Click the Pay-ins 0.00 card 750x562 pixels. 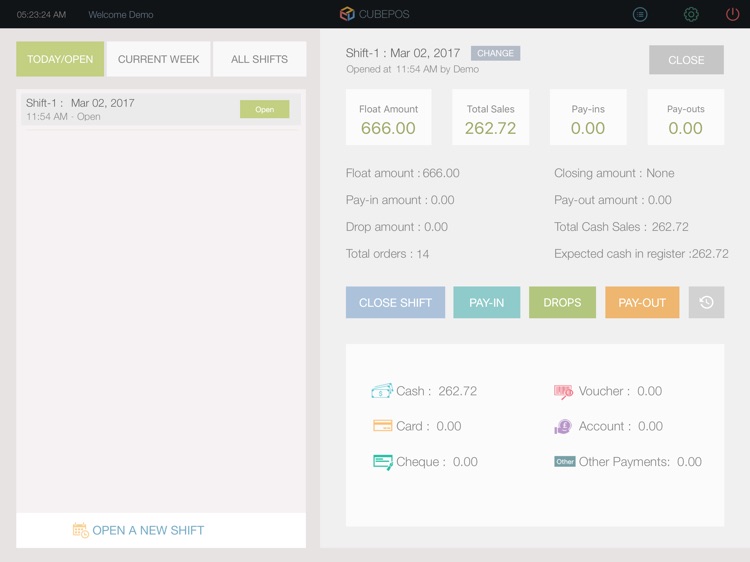click(x=588, y=117)
